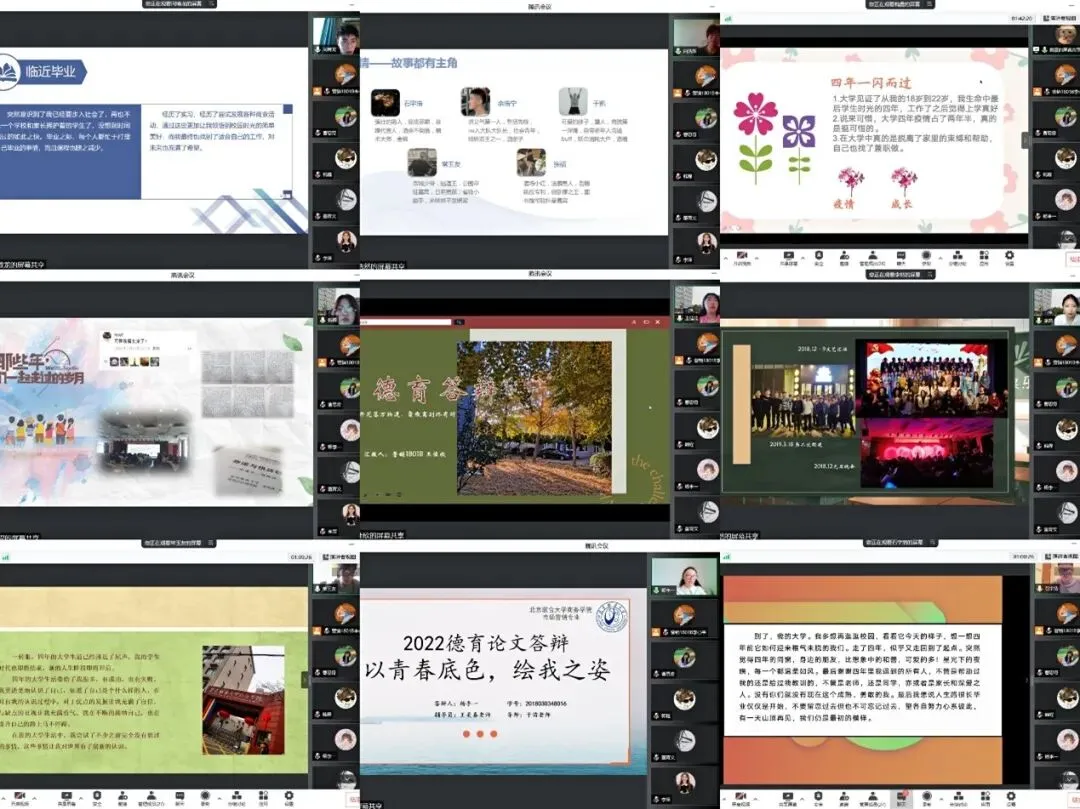Open Settings in the bottom-left meeting toolbar
Screen dimensions: 1080x809
(x=288, y=795)
